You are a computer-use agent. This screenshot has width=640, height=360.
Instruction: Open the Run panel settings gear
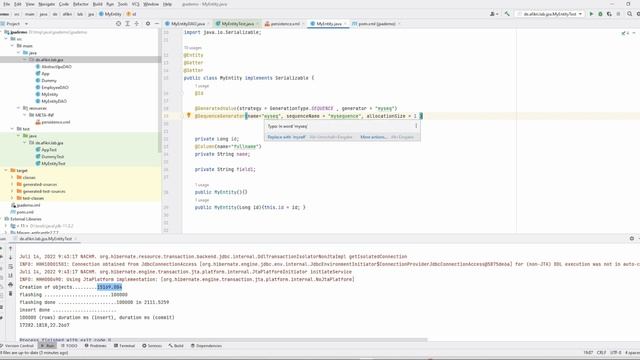[x=631, y=238]
